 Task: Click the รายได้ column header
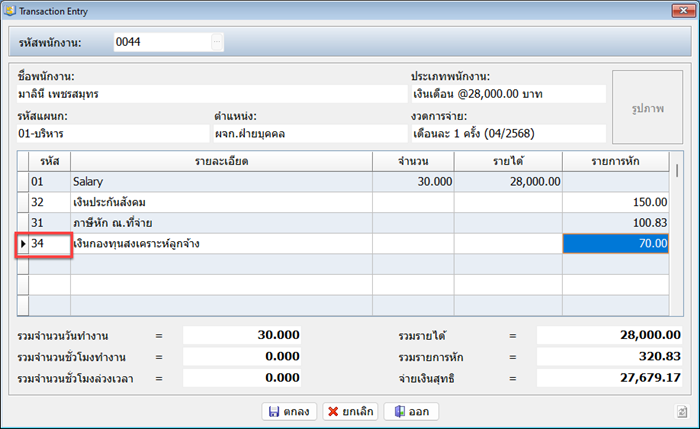pyautogui.click(x=508, y=161)
